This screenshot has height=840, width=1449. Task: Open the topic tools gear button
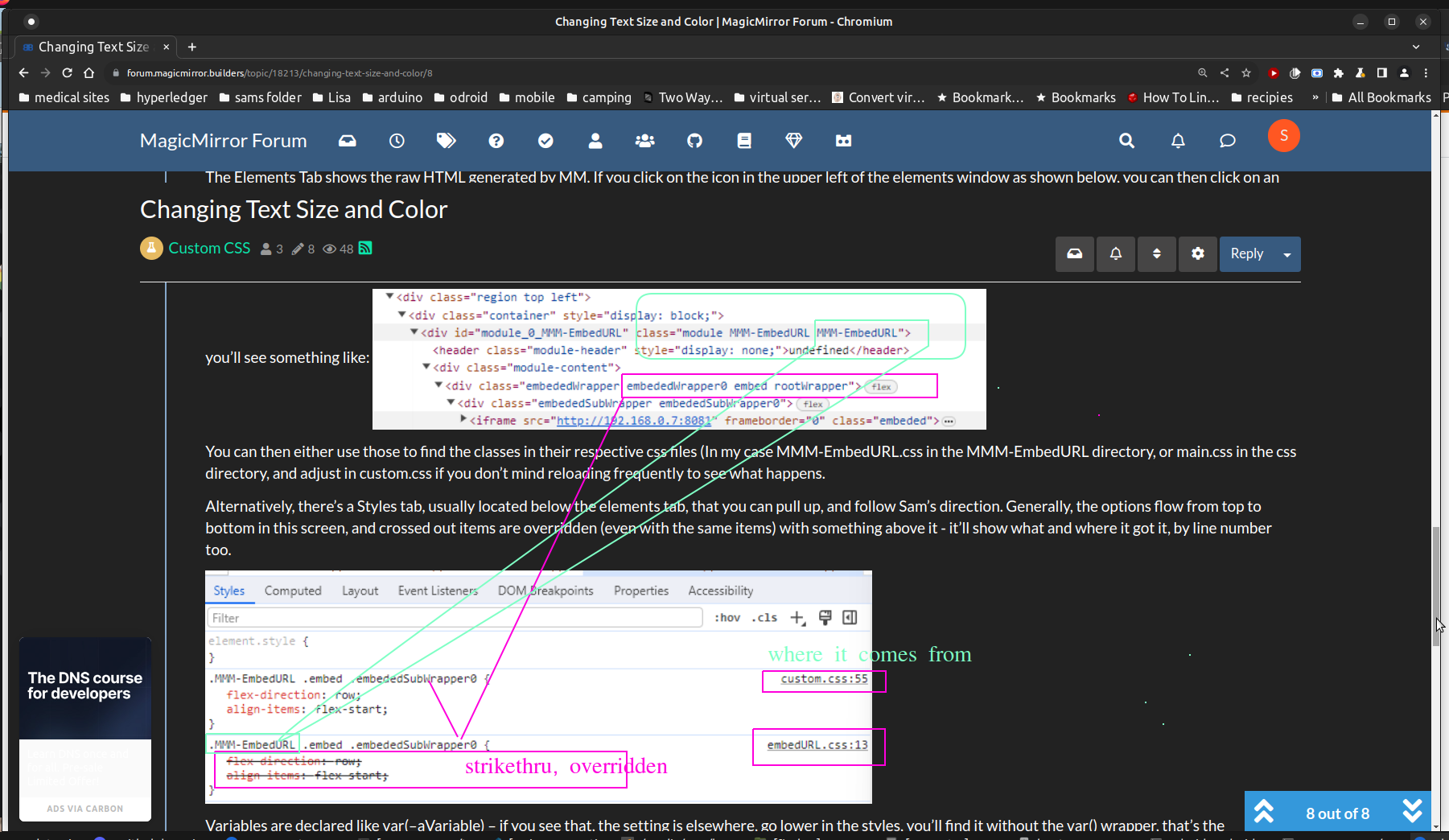pos(1197,253)
